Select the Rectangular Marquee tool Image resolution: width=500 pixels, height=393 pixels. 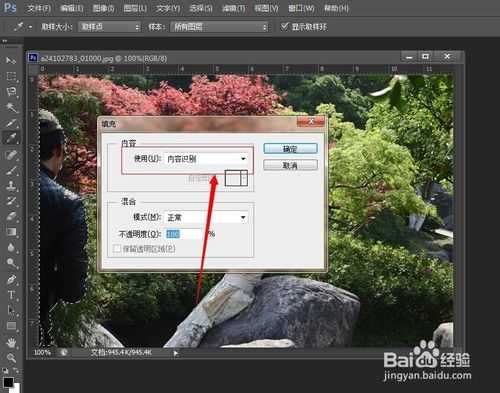click(12, 76)
